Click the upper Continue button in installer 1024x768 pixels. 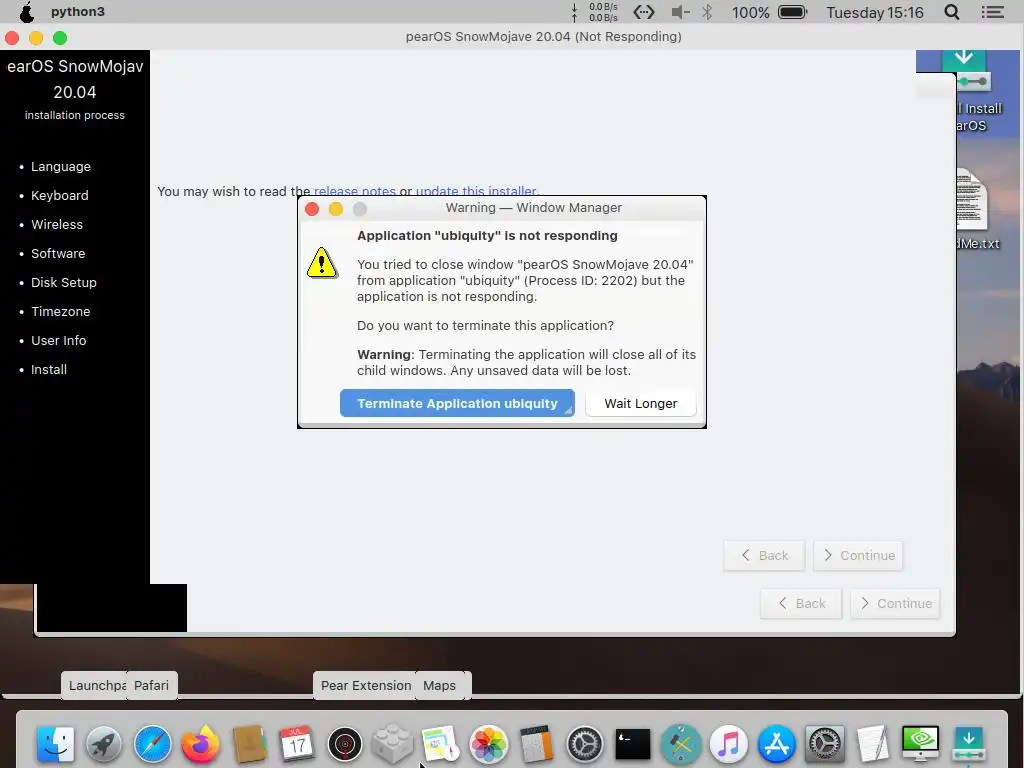point(858,556)
